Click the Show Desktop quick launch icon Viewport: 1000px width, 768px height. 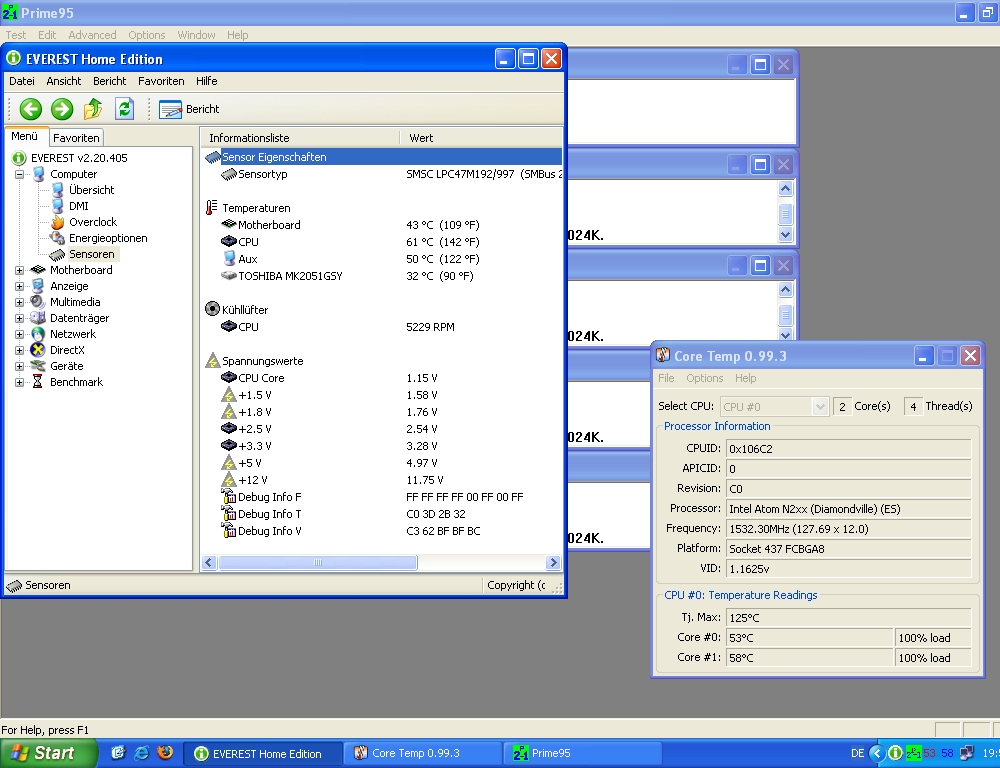tap(118, 753)
